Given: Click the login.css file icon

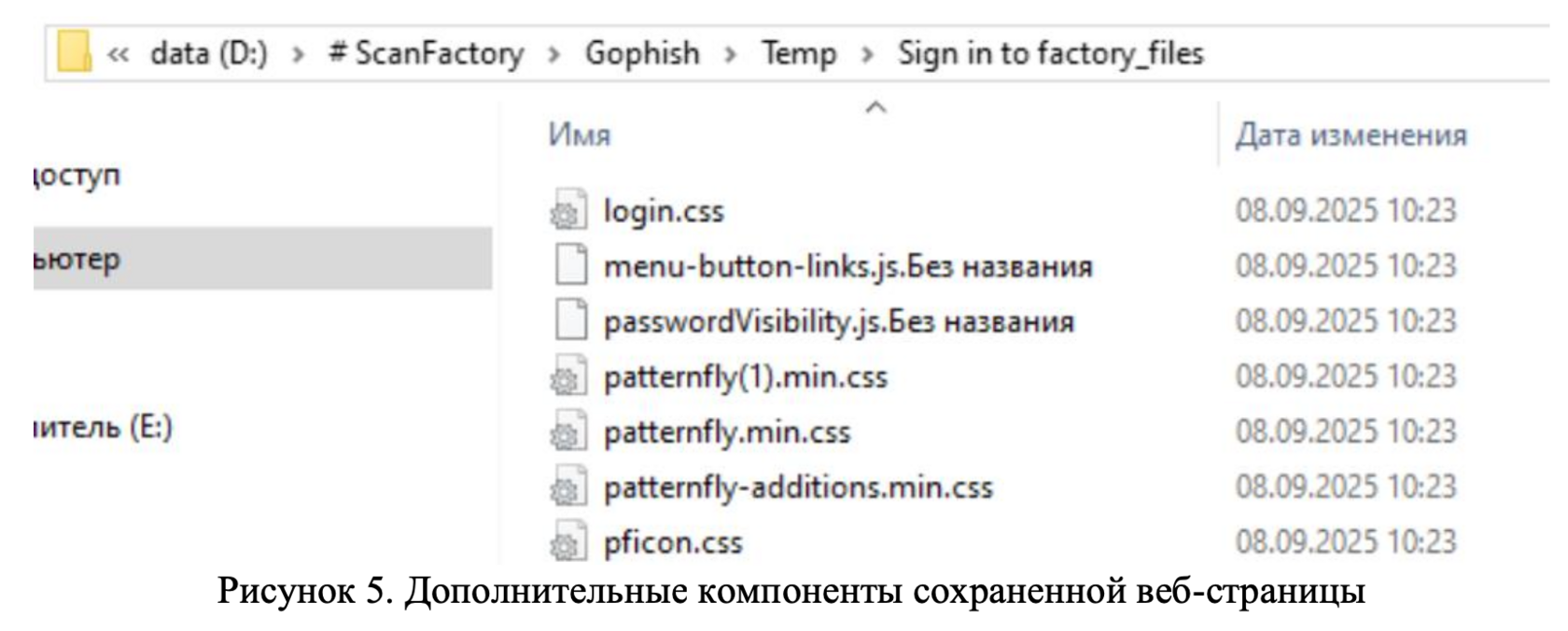Looking at the screenshot, I should pos(568,211).
